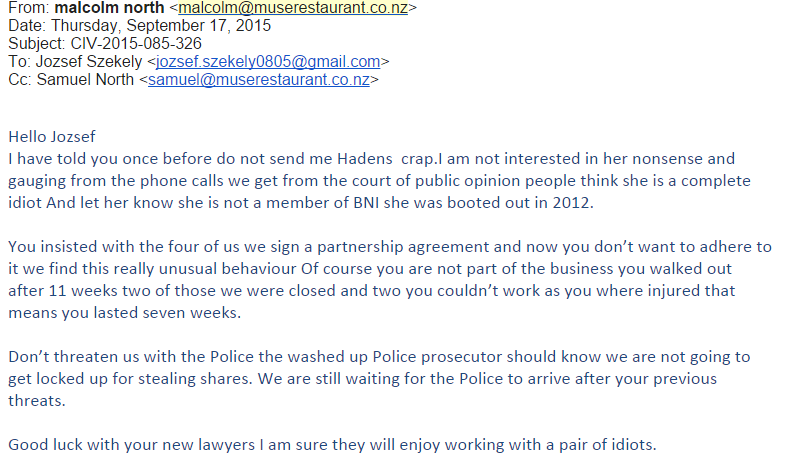Click the Good luck closing sentence
The image size is (800, 470).
pyautogui.click(x=332, y=444)
